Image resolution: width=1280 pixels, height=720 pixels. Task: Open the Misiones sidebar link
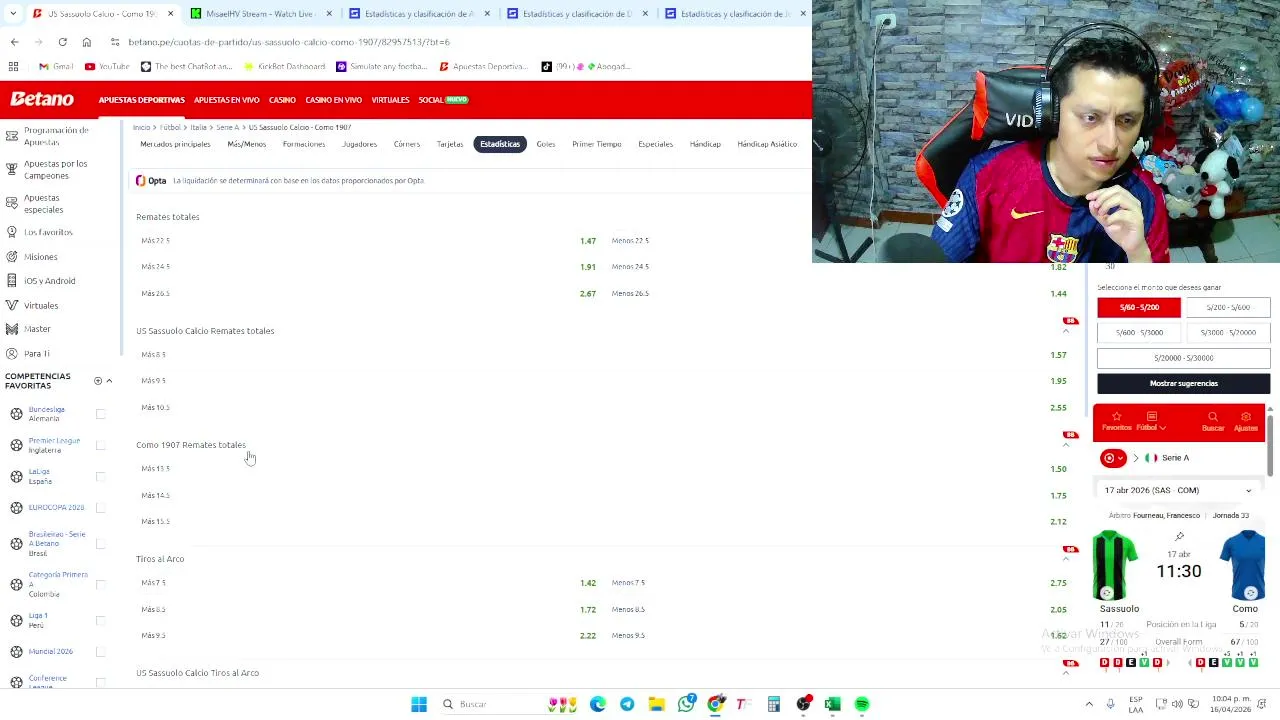[41, 257]
